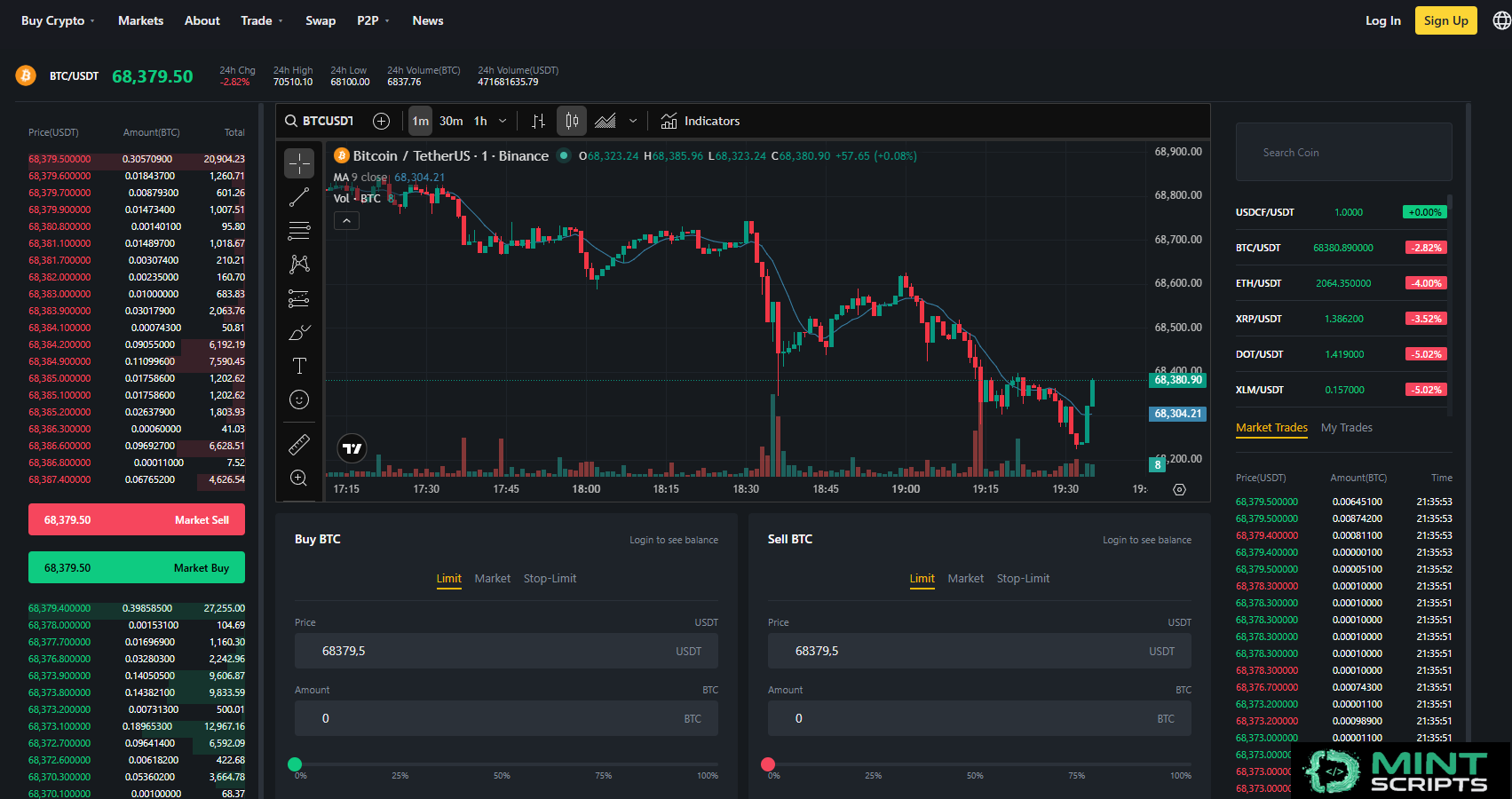Switch chart to area style

click(x=606, y=121)
